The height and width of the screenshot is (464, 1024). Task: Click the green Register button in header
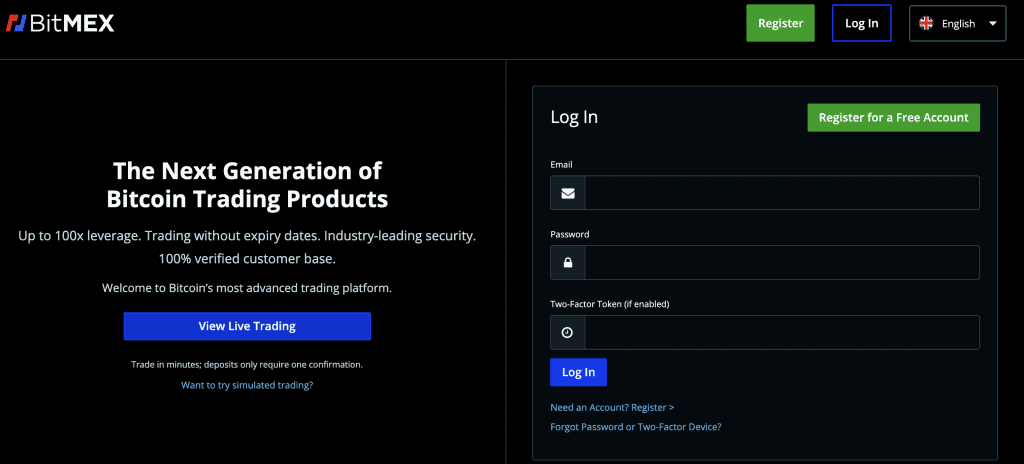point(780,24)
